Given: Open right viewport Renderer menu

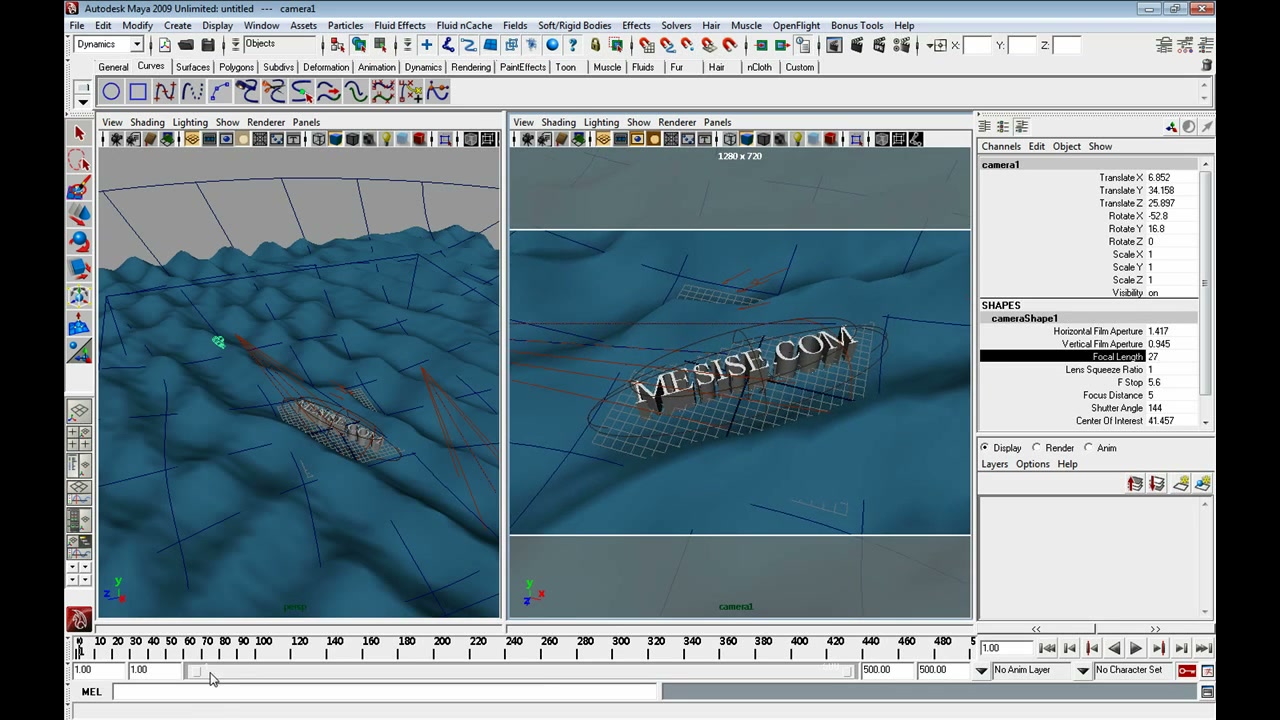Looking at the screenshot, I should 677,122.
